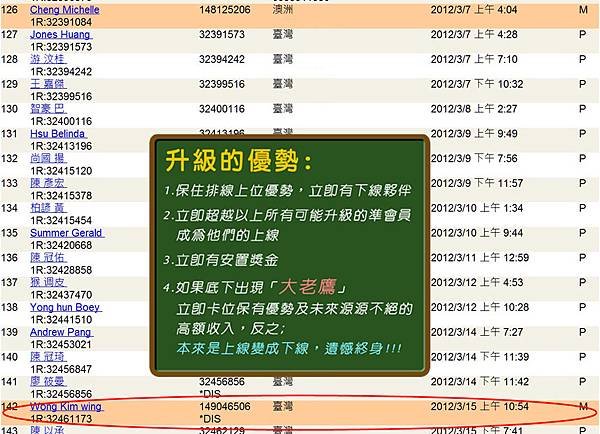The image size is (600, 434).
Task: Select member ID 148125206
Action: [x=225, y=10]
